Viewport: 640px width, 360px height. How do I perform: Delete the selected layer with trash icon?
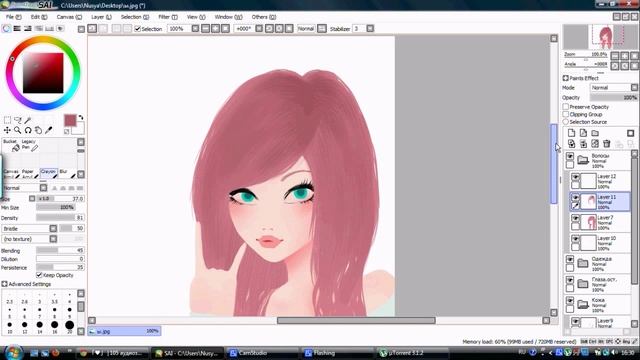pos(607,144)
